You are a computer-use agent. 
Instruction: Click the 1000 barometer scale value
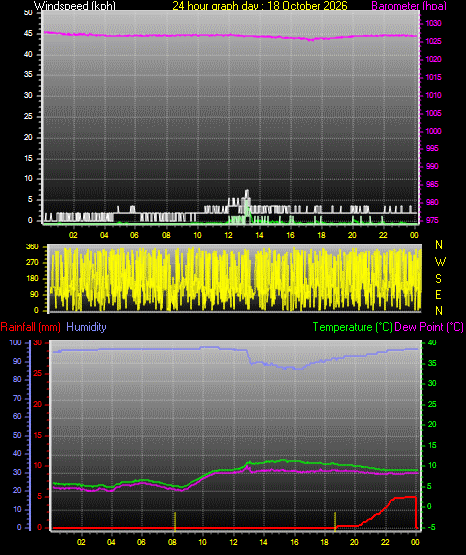click(x=433, y=131)
